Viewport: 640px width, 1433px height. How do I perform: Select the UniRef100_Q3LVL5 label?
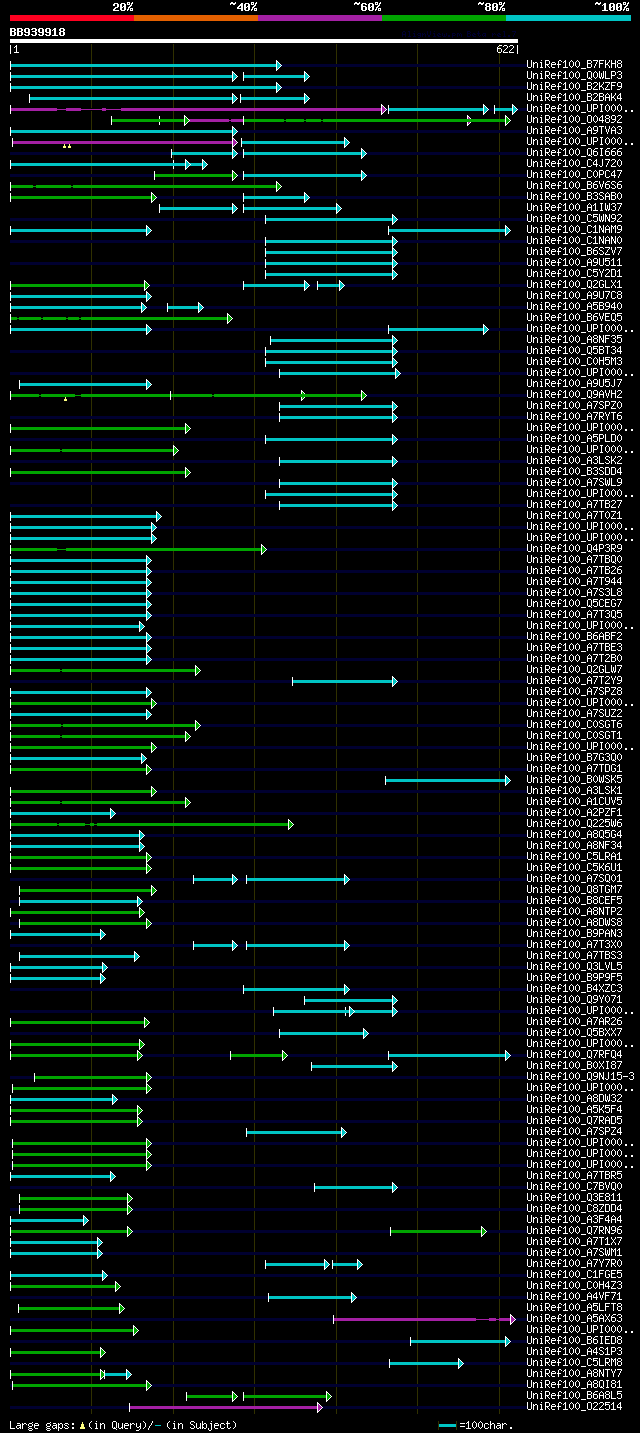(x=574, y=967)
